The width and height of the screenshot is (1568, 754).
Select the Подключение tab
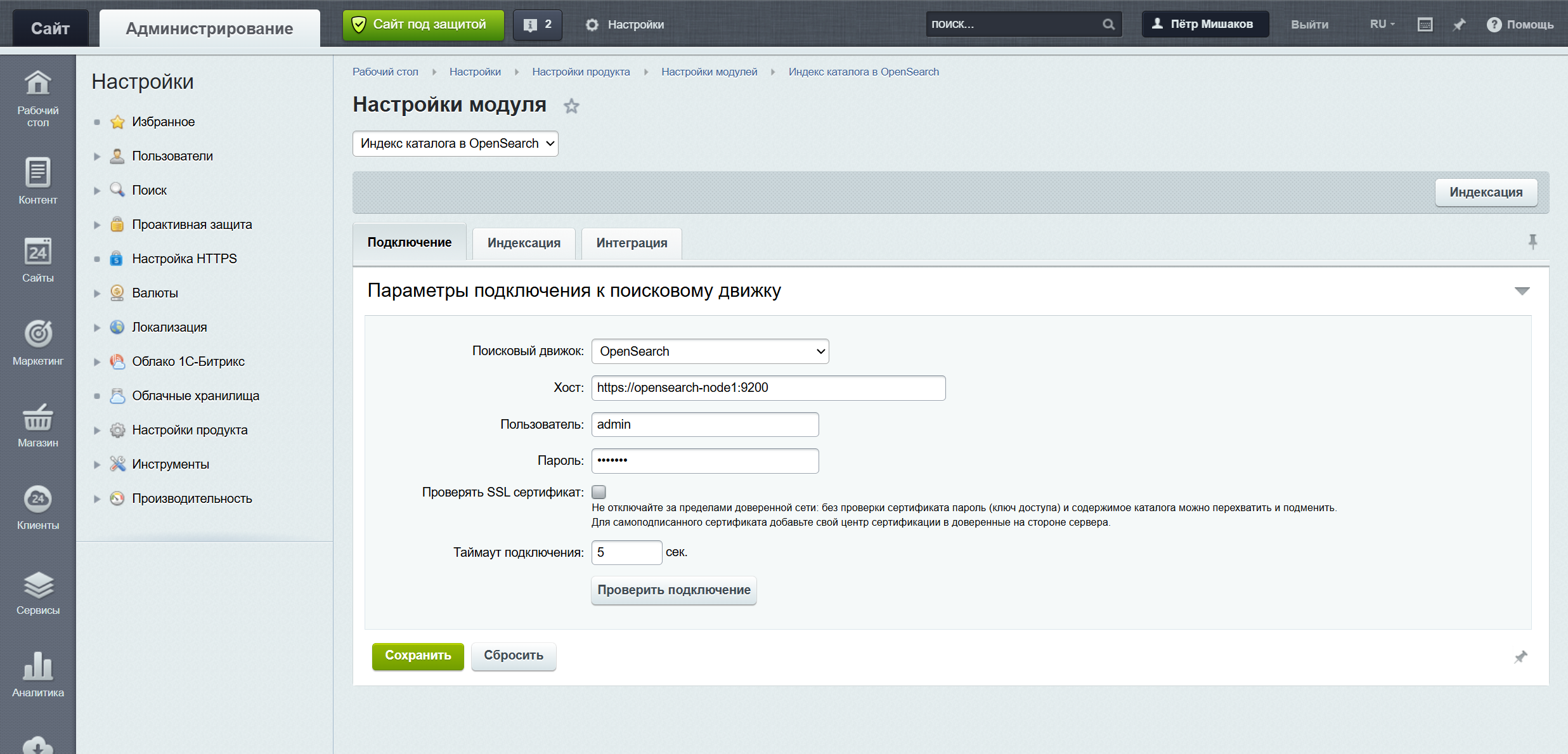click(x=410, y=242)
